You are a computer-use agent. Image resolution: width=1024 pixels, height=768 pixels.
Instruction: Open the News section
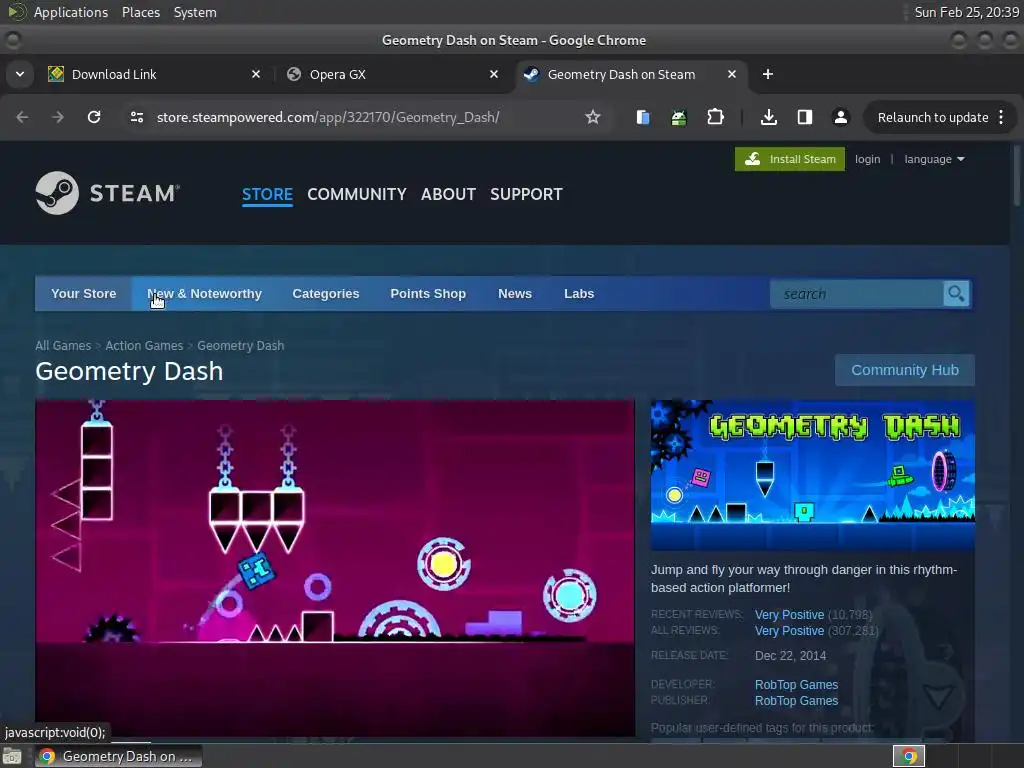point(515,293)
